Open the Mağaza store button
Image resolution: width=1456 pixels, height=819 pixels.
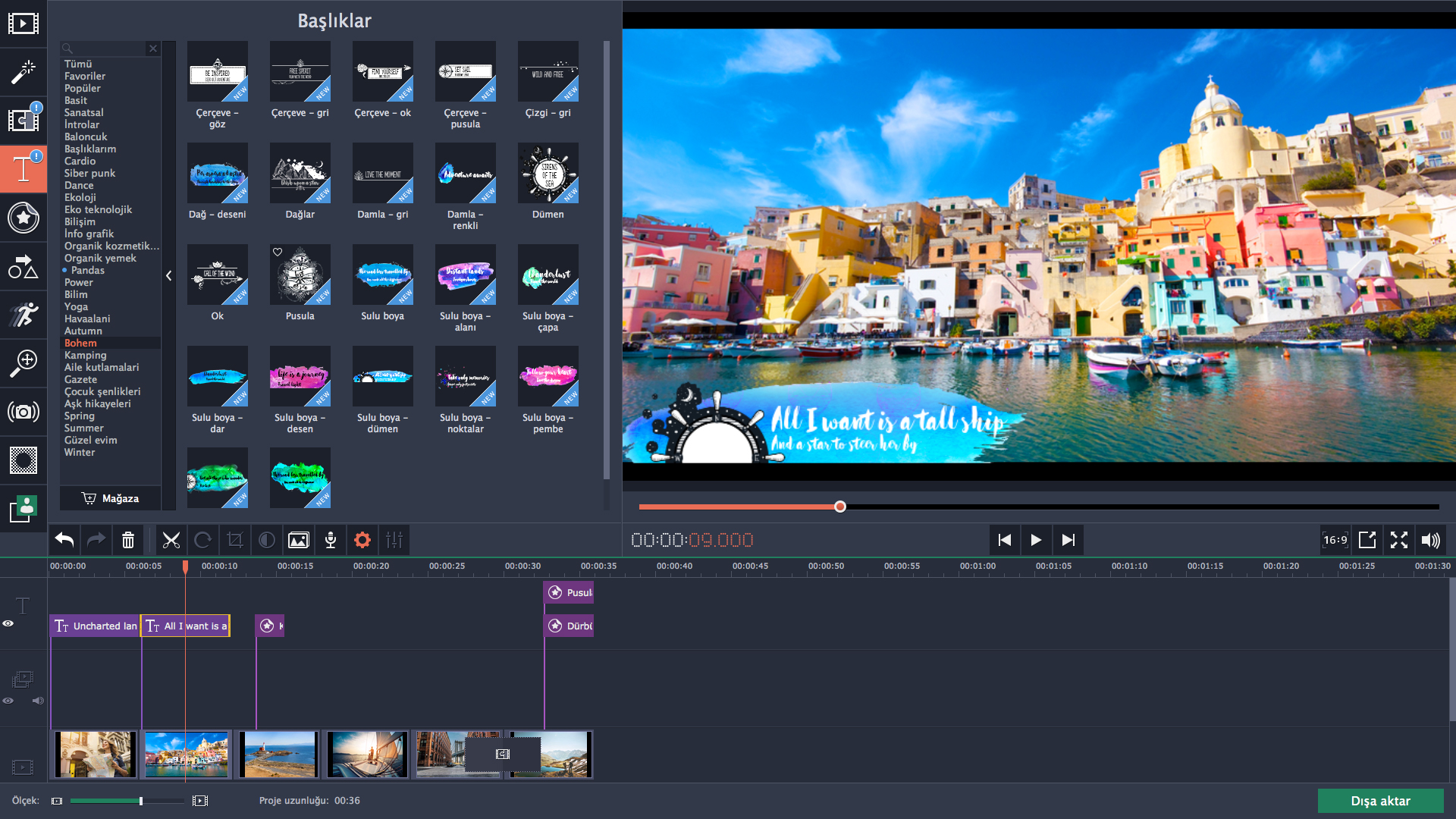(x=111, y=498)
